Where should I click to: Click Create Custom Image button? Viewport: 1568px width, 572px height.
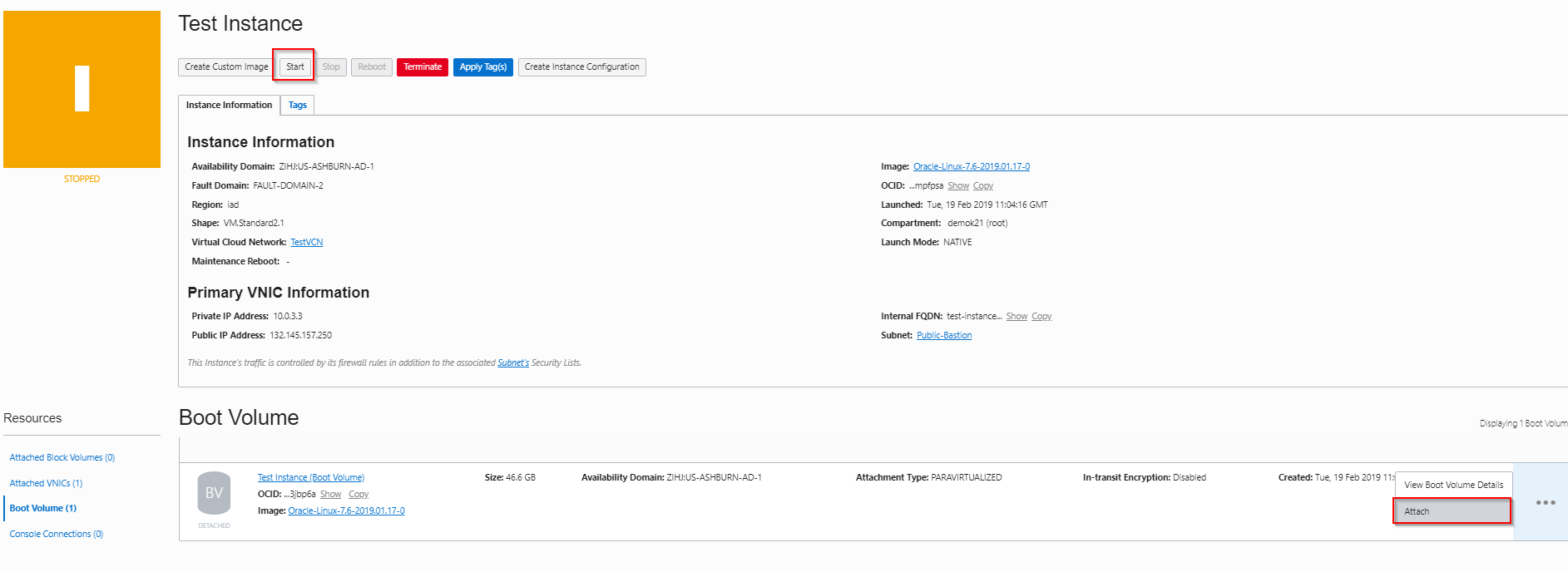click(x=226, y=67)
